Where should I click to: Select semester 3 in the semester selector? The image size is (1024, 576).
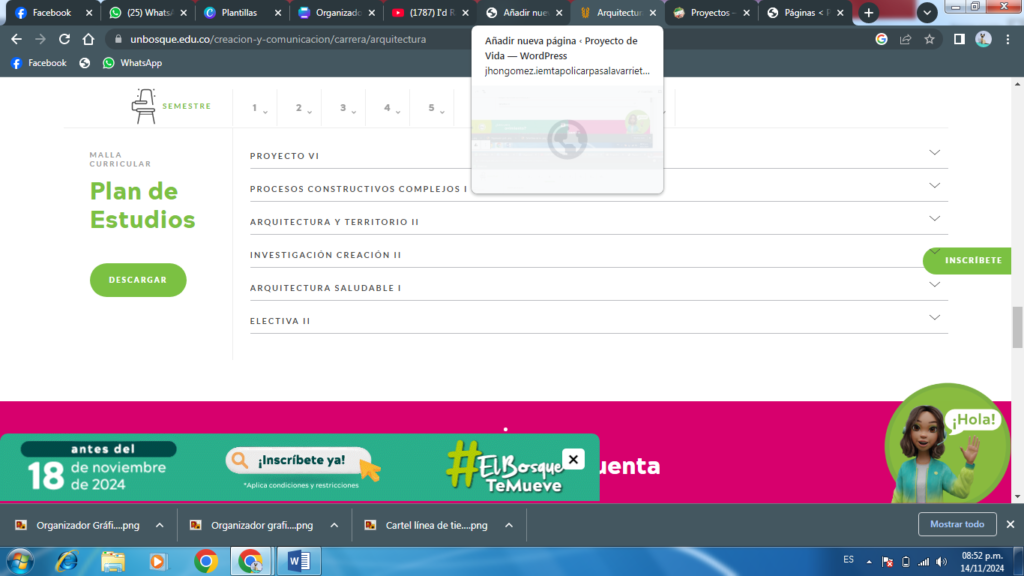(343, 108)
